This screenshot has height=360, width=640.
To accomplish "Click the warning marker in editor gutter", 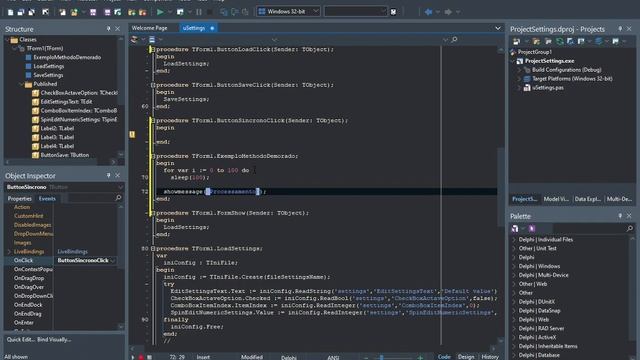I will pos(132,134).
